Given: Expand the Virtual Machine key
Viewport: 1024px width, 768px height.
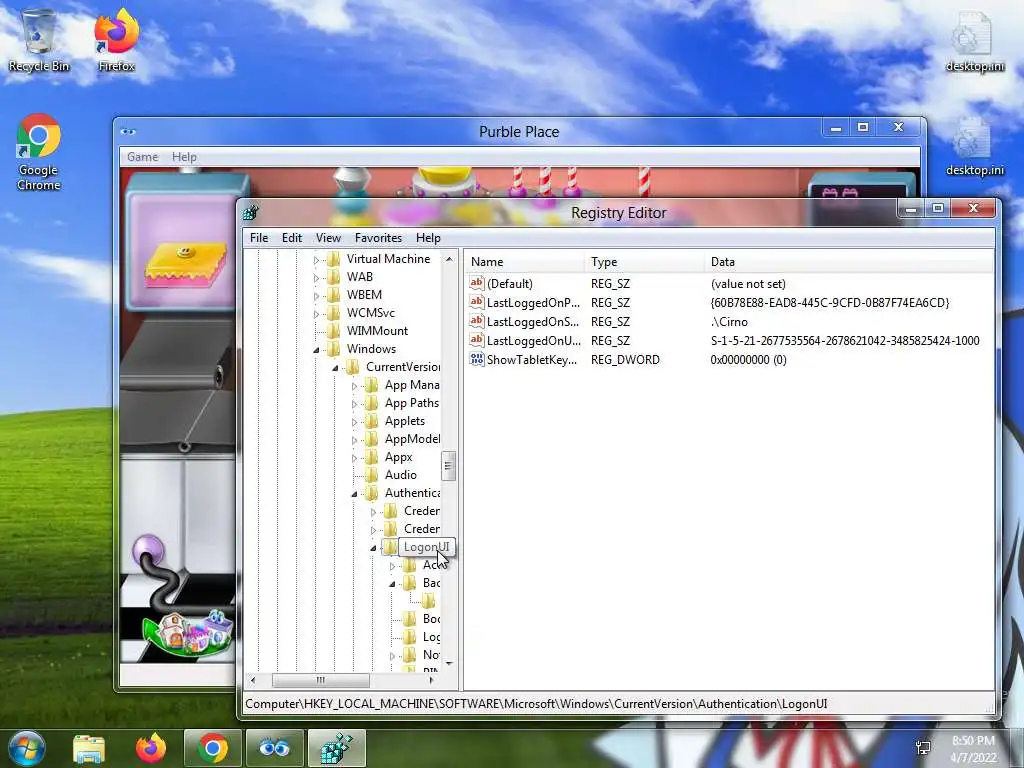Looking at the screenshot, I should (316, 260).
